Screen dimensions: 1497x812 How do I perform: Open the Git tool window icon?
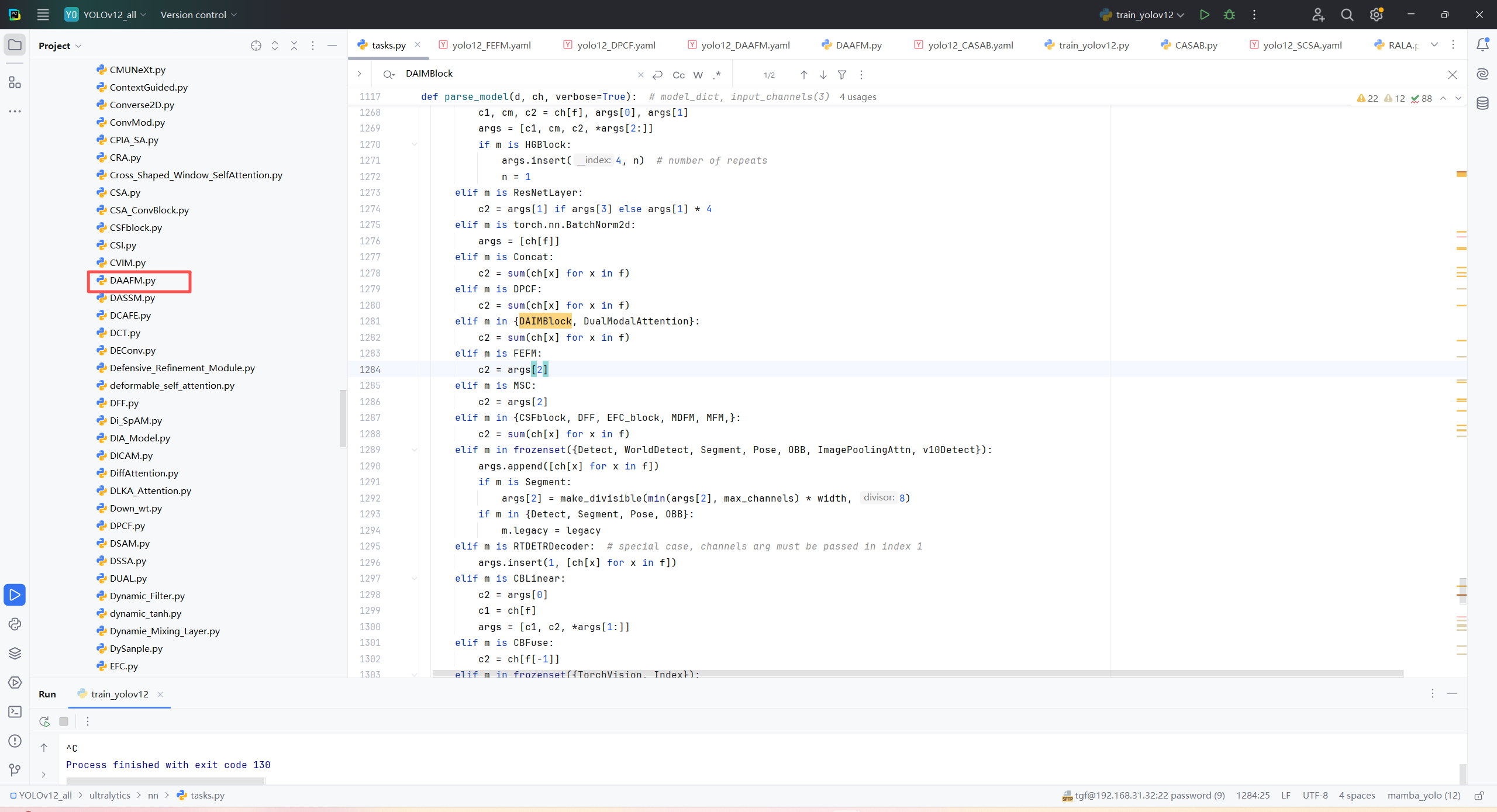15,769
